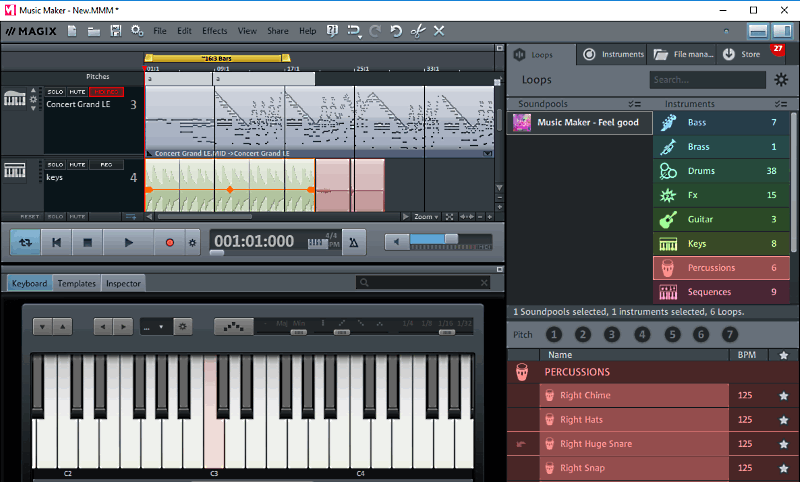800x482 pixels.
Task: Open gear settings on Concert Grand LE track
Action: [x=34, y=99]
